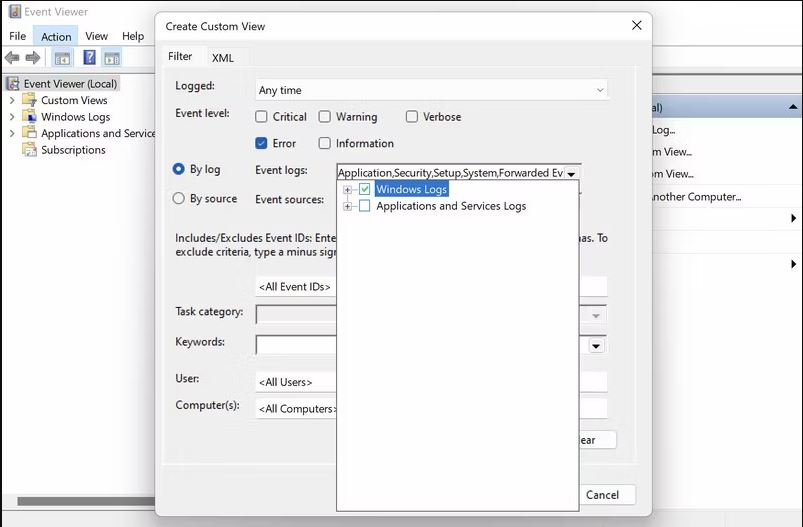Screen dimensions: 803x527
Task: Open the Action menu
Action: pos(56,36)
